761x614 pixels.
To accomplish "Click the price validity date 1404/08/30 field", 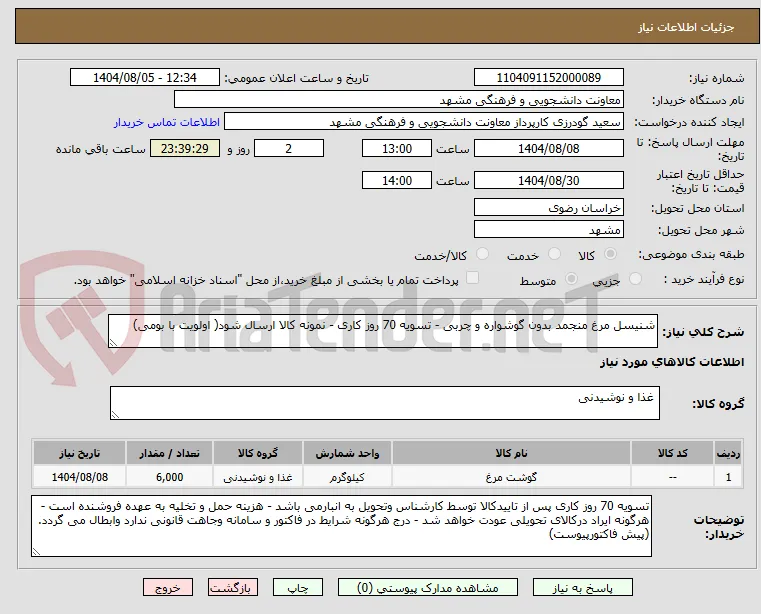I will tap(549, 181).
